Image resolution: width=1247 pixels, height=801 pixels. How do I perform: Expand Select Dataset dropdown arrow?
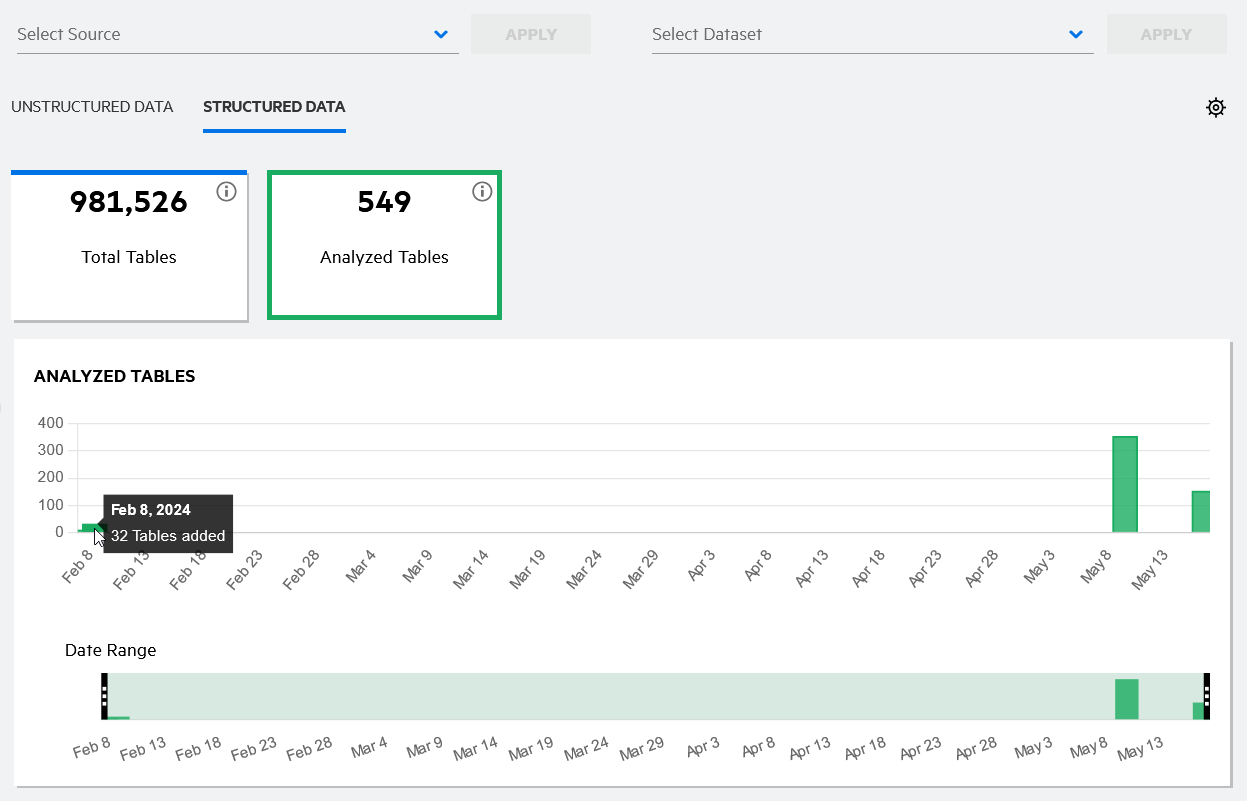pos(1076,35)
